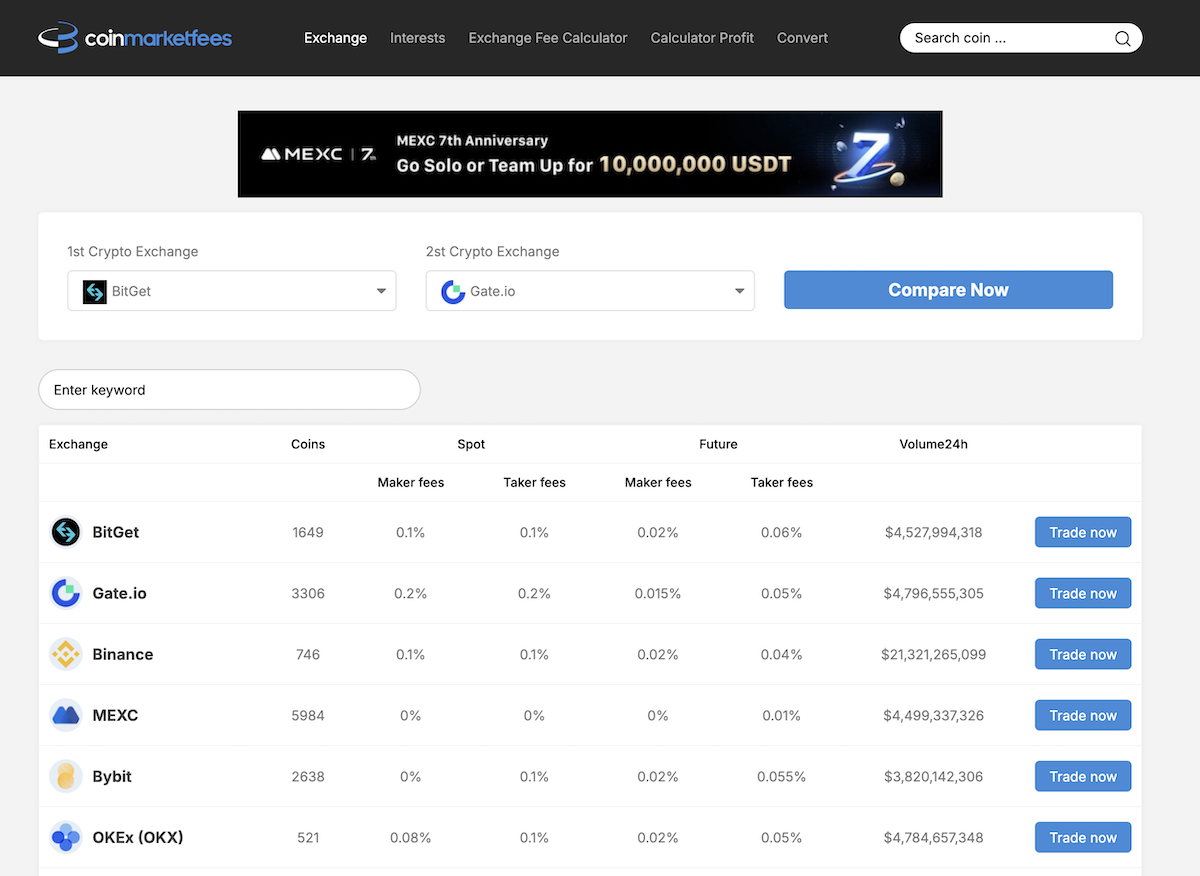Viewport: 1200px width, 876px height.
Task: Click Trade now for BitGet
Action: click(1083, 532)
